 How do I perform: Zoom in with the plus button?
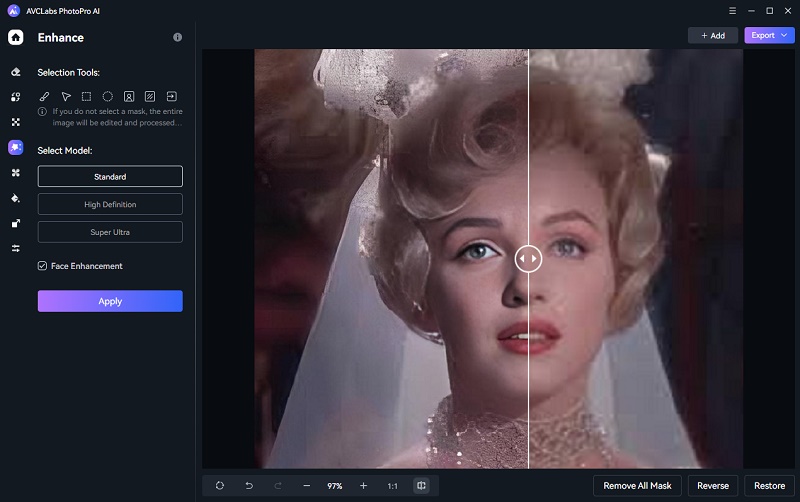tap(363, 486)
